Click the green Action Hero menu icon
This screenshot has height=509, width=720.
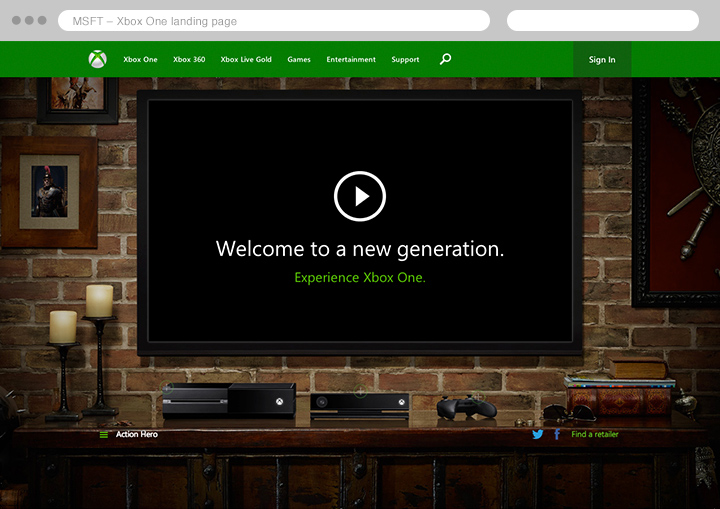[104, 435]
